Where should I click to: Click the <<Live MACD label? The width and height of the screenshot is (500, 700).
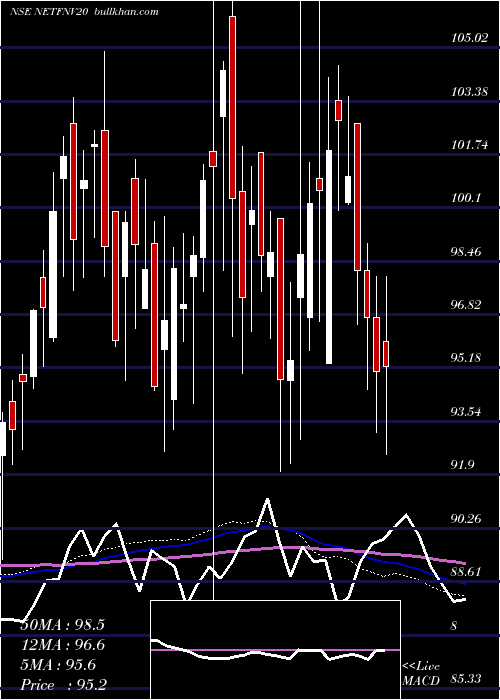point(421,673)
